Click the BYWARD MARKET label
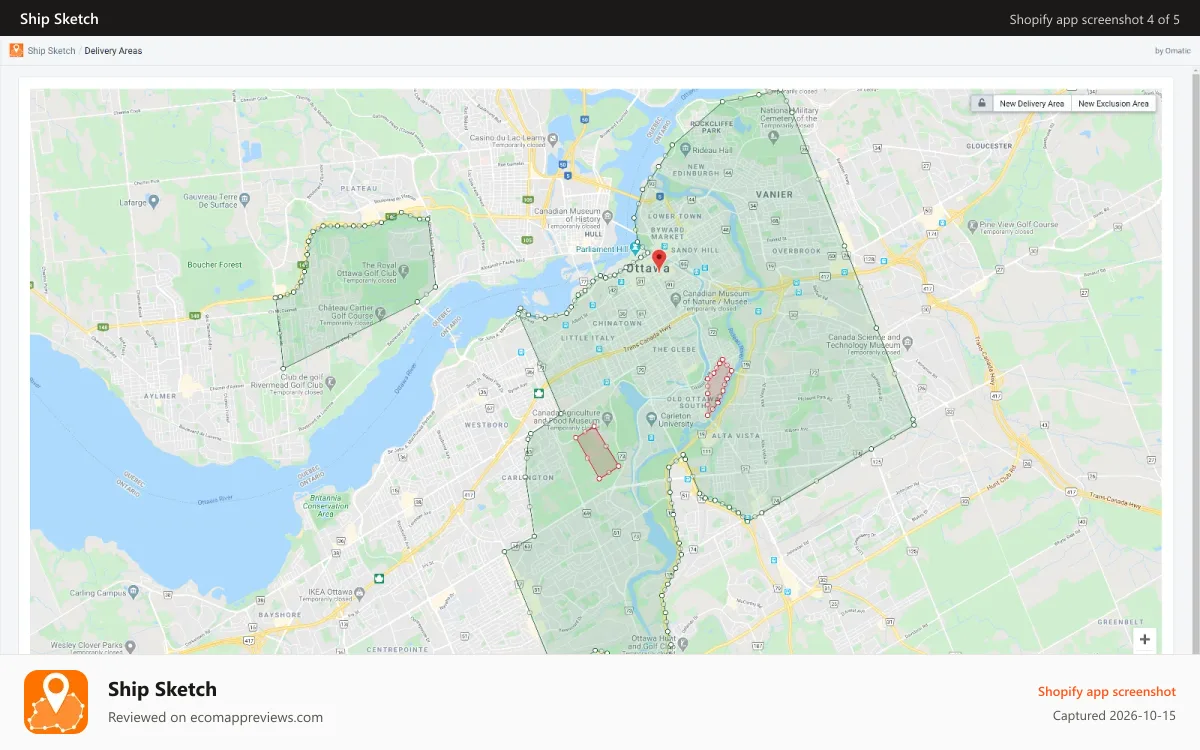The image size is (1200, 750). pyautogui.click(x=668, y=232)
